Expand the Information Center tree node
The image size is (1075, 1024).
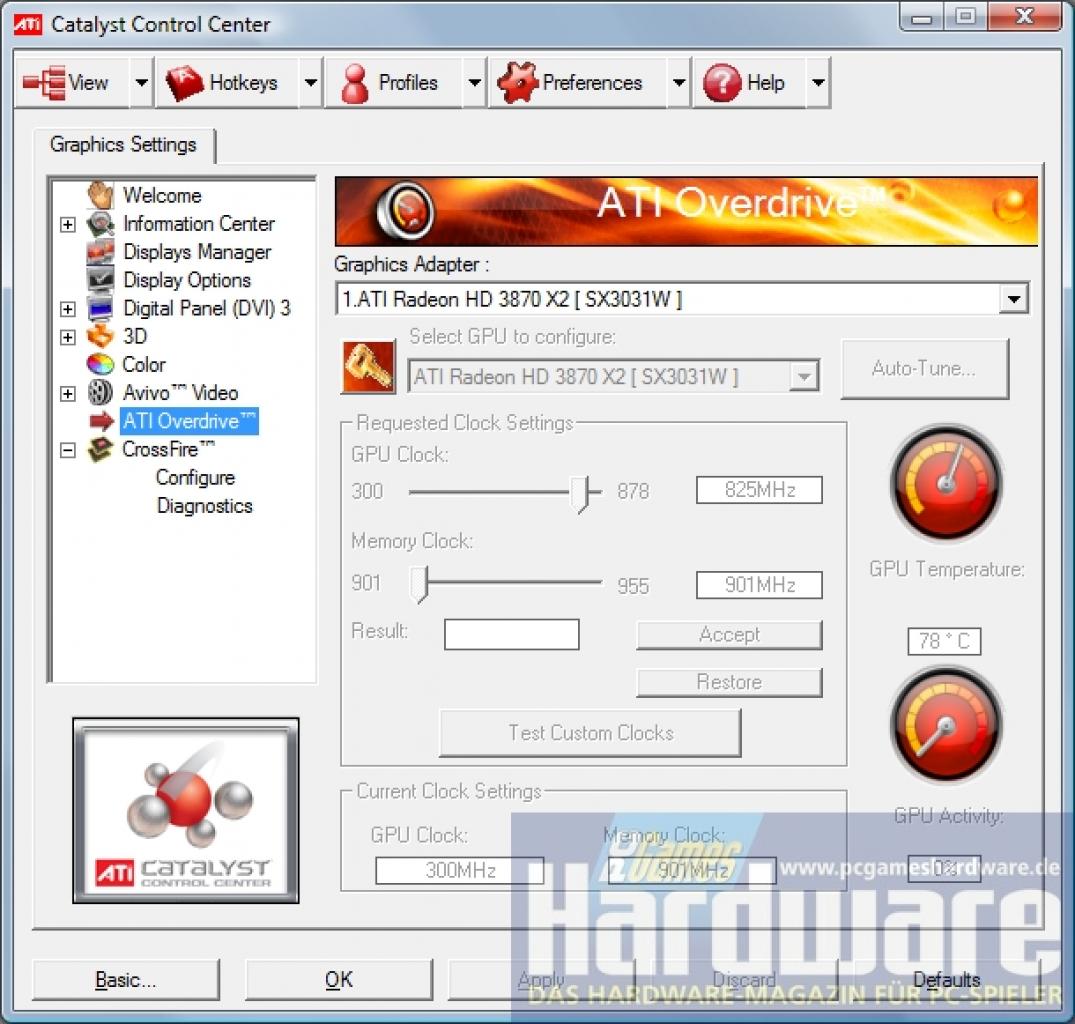click(68, 225)
